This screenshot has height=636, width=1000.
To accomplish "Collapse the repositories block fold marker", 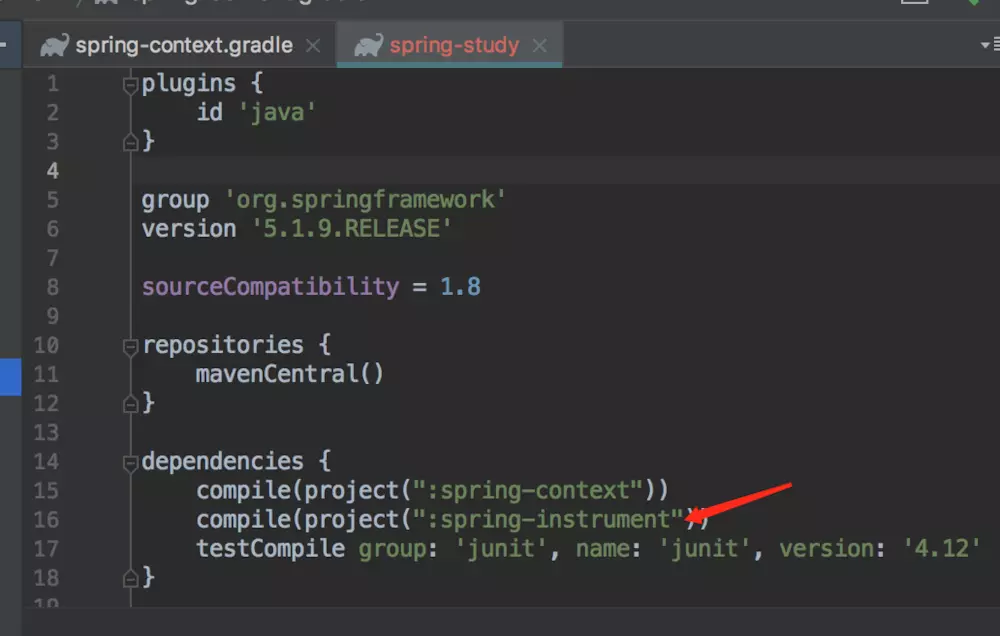I will tap(130, 346).
